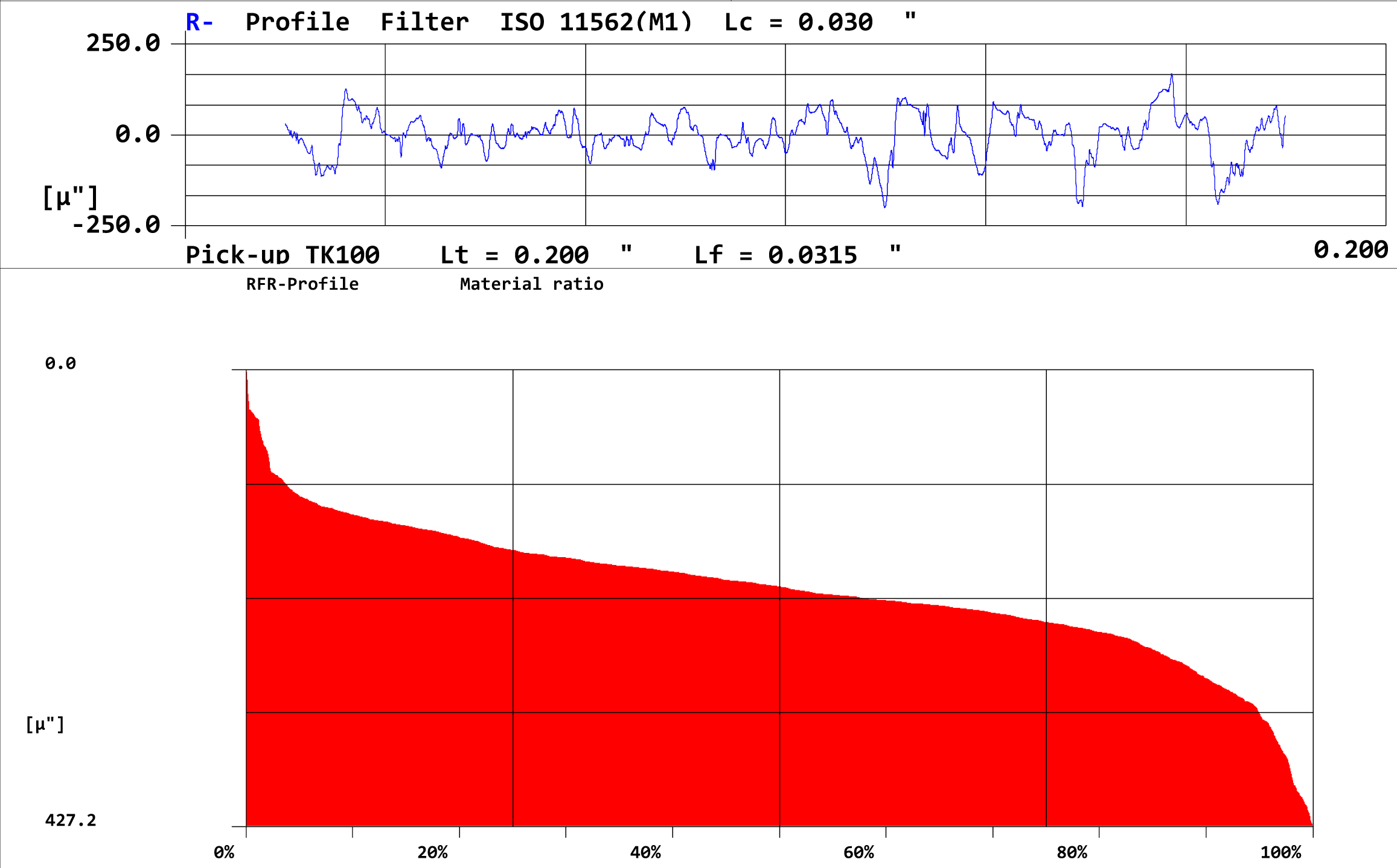Screen dimensions: 1397x868
Task: Click the RFR-Profile label
Action: point(302,284)
